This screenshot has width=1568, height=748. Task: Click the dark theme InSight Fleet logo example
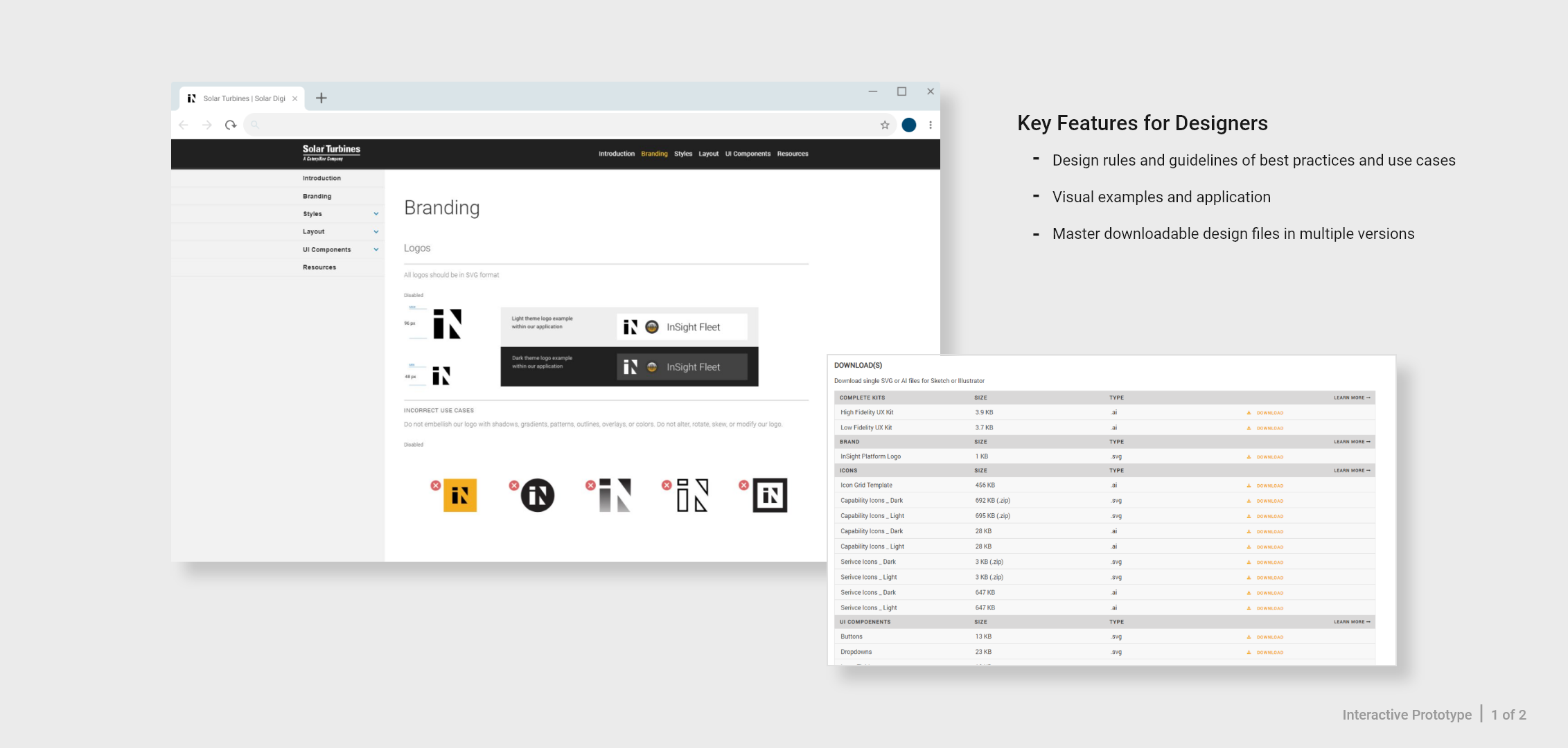(682, 367)
